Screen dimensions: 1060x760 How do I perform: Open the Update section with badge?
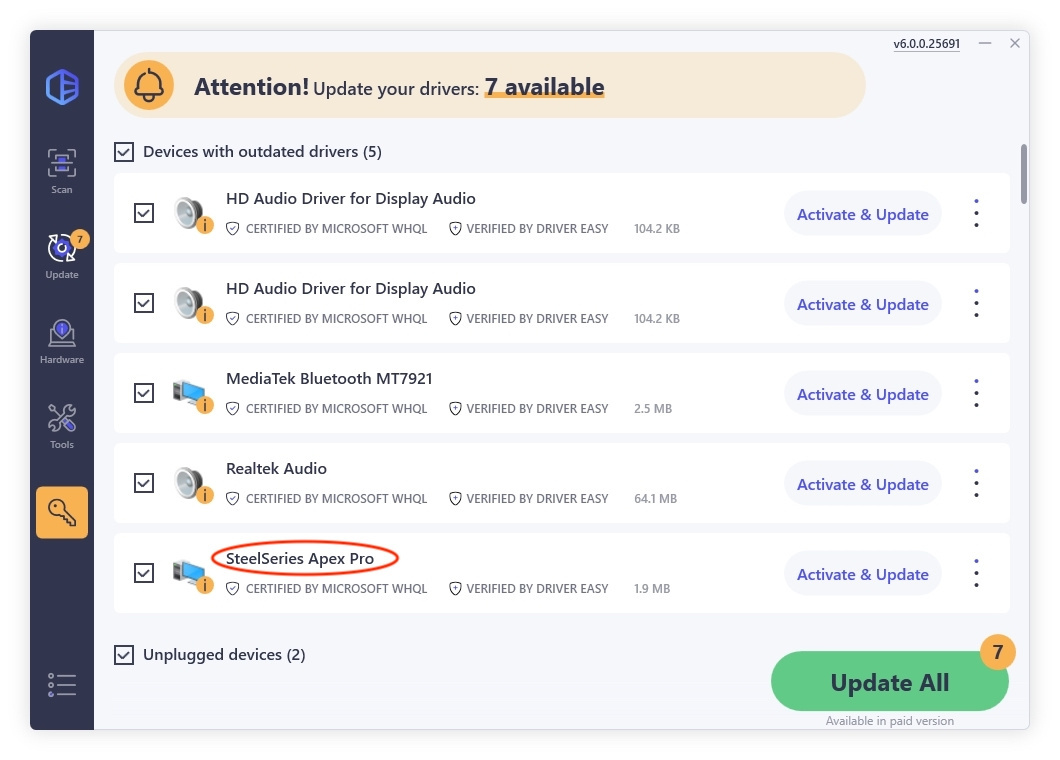click(62, 256)
